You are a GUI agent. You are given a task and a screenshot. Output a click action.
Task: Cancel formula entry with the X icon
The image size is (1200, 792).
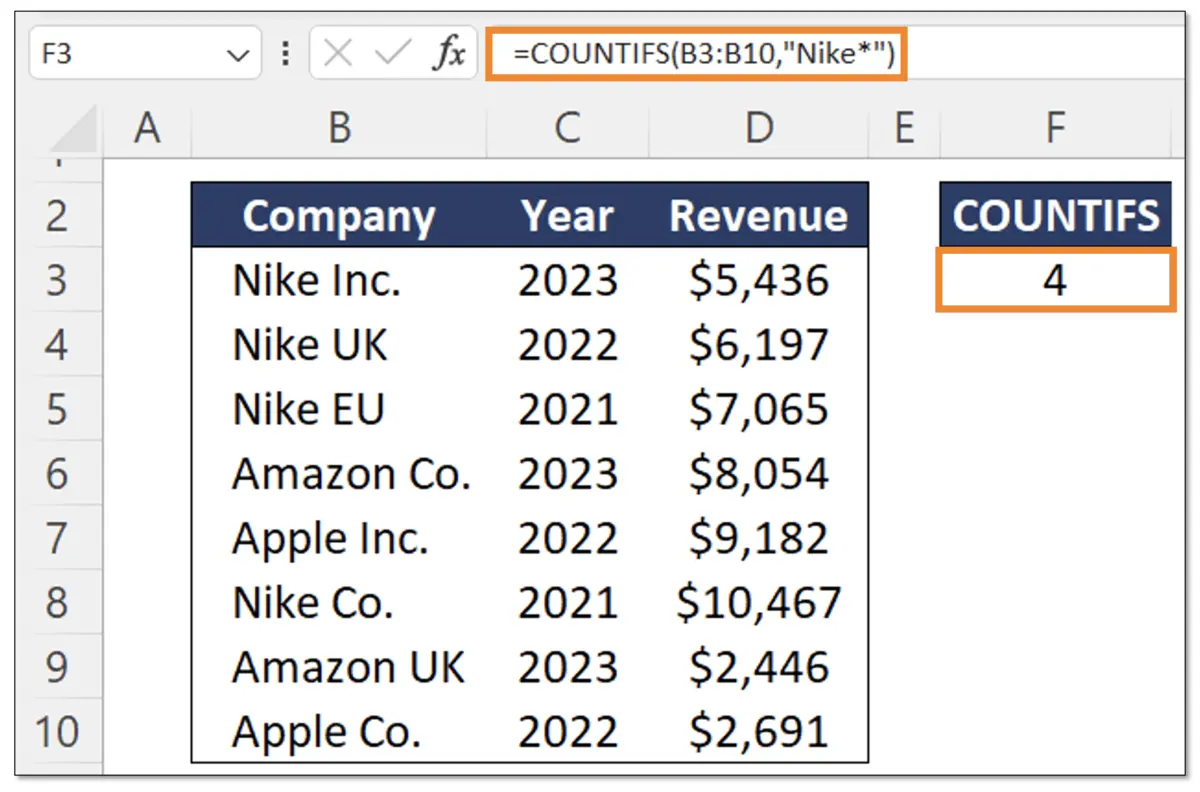point(338,53)
